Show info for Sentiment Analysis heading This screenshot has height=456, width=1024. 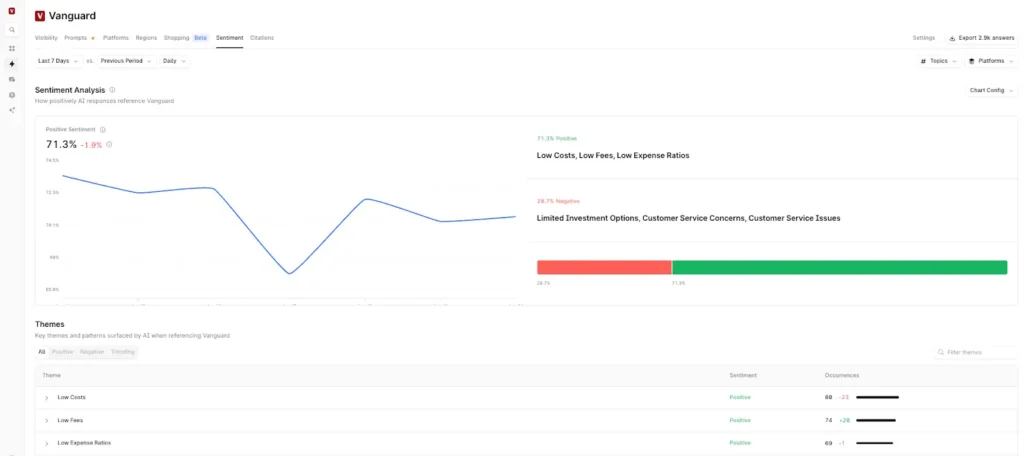112,90
